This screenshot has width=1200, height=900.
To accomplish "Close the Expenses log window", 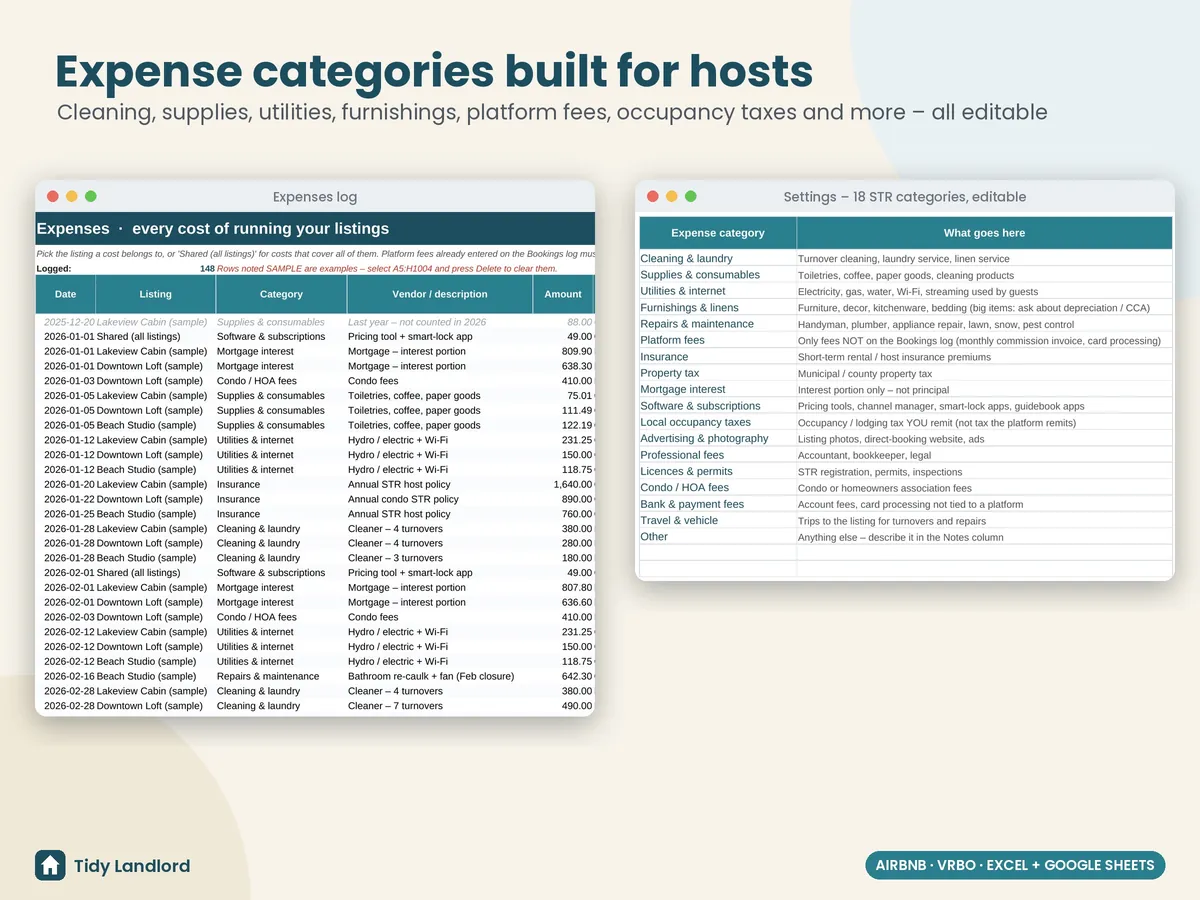I will pos(53,197).
